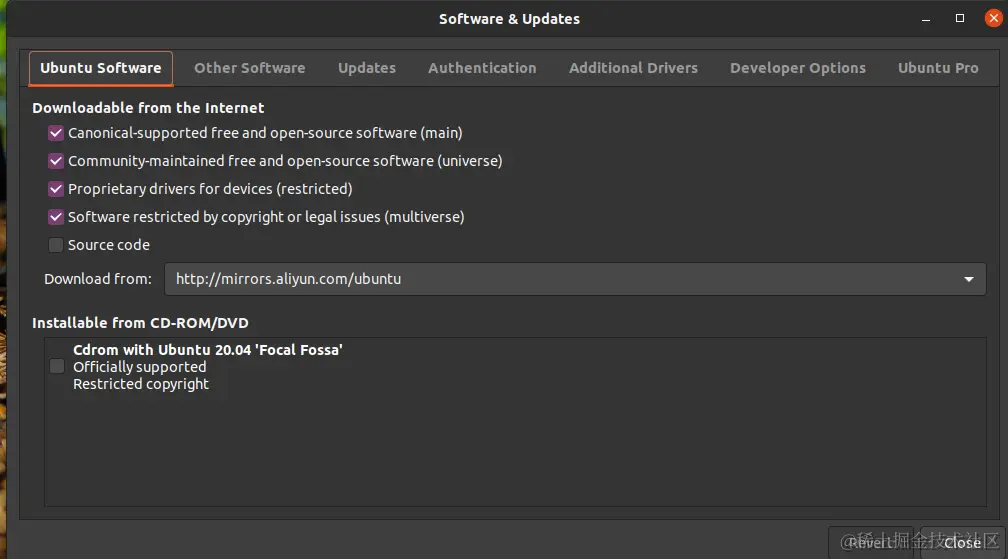Click the Revert button
This screenshot has width=1008, height=559.
pos(870,542)
